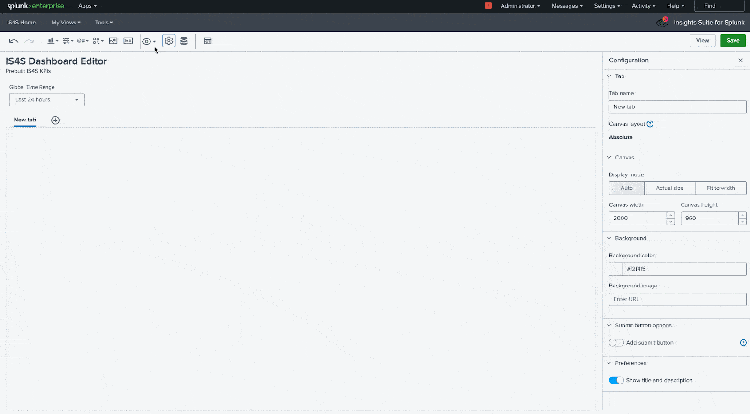The height and width of the screenshot is (414, 750).
Task: Click the green Save button
Action: click(x=733, y=41)
